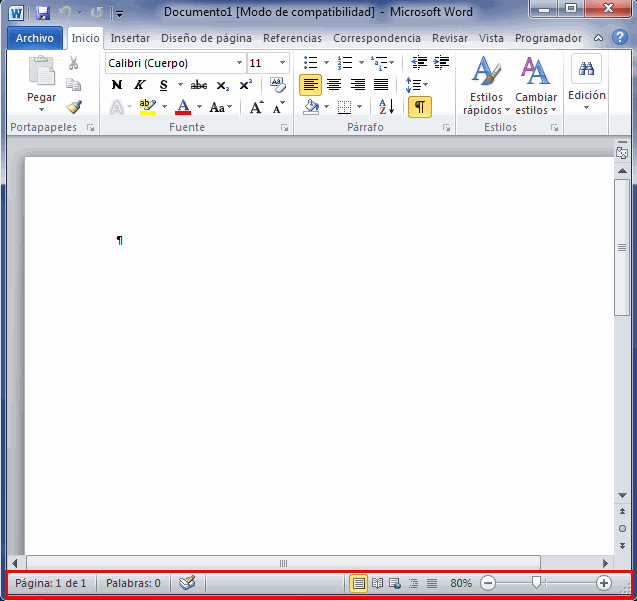637x601 pixels.
Task: Click the text highlight color yellow button
Action: click(147, 107)
